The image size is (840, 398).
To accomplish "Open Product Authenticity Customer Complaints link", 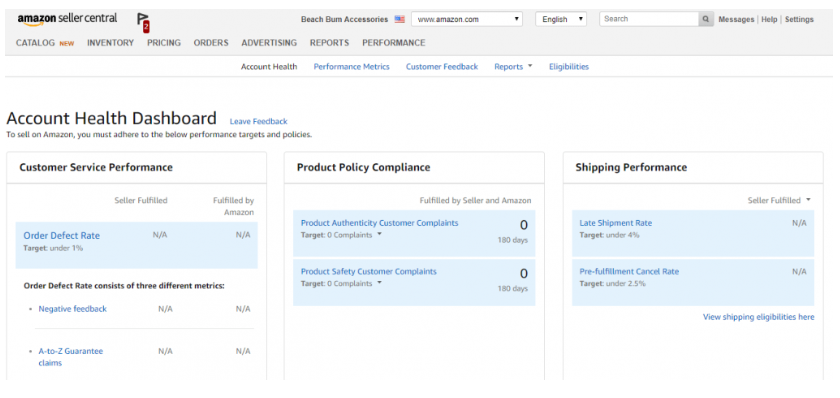I will click(x=379, y=223).
